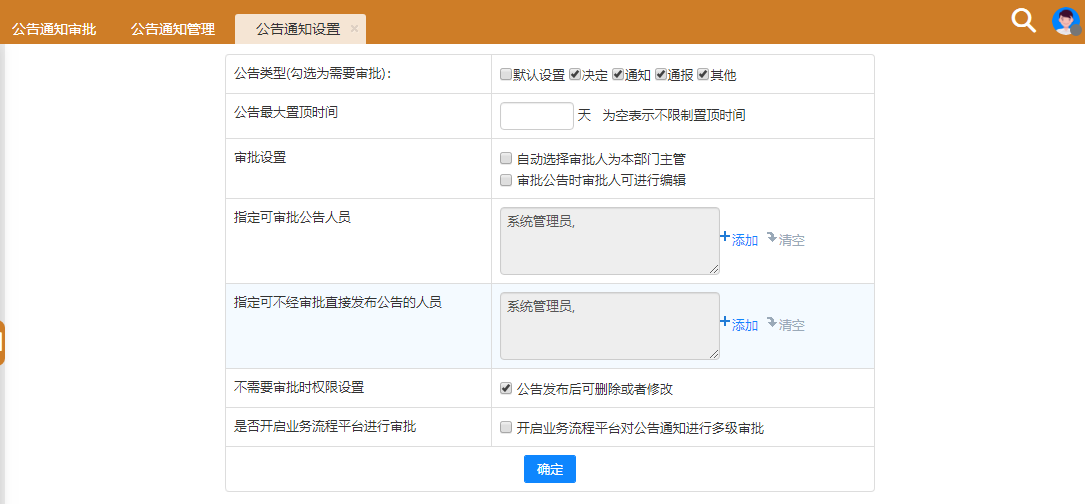The height and width of the screenshot is (504, 1085).
Task: Clear the 指定可审批公告人员 list
Action: (x=786, y=240)
